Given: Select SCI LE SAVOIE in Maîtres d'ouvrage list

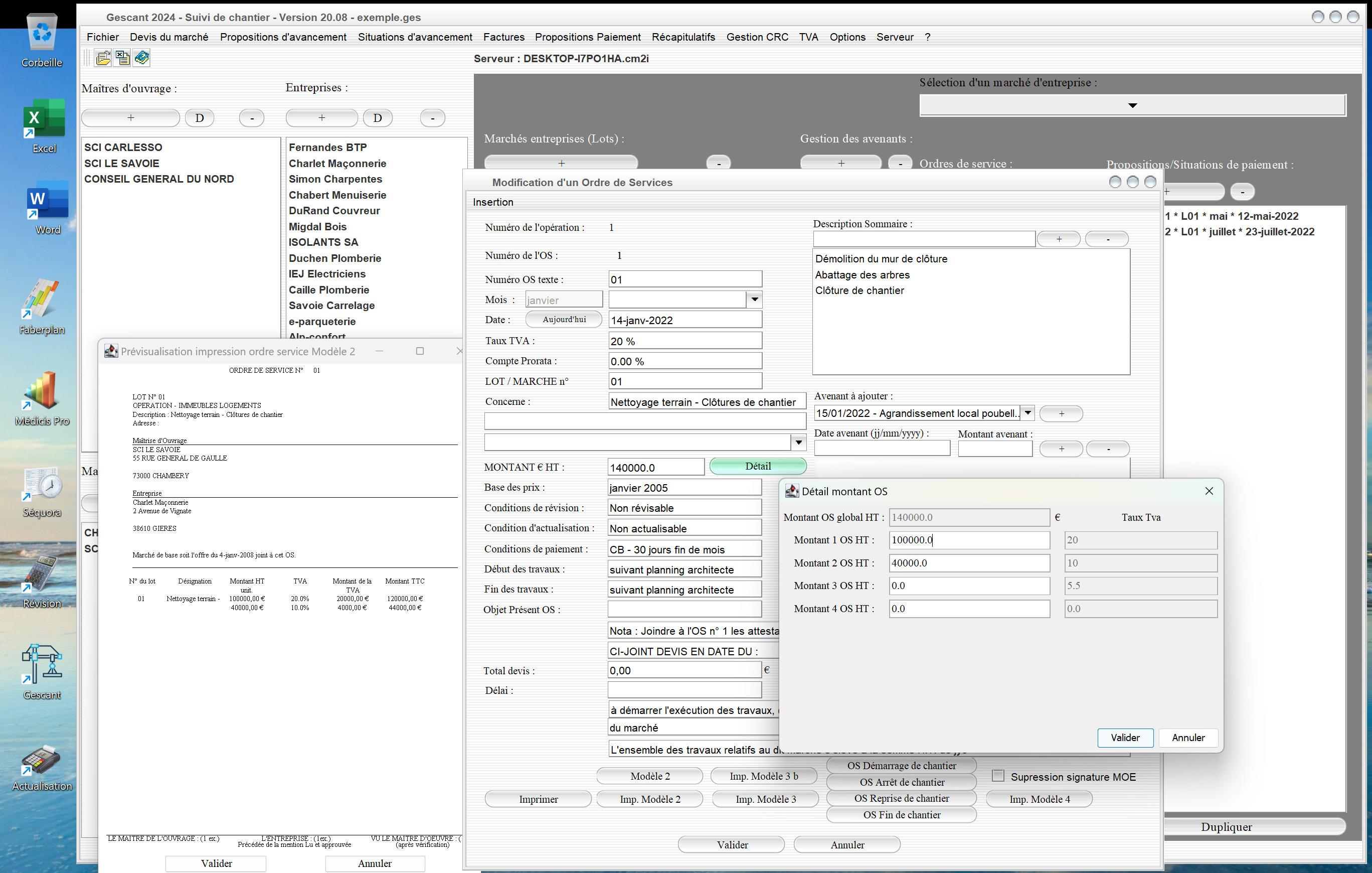Looking at the screenshot, I should [x=122, y=163].
